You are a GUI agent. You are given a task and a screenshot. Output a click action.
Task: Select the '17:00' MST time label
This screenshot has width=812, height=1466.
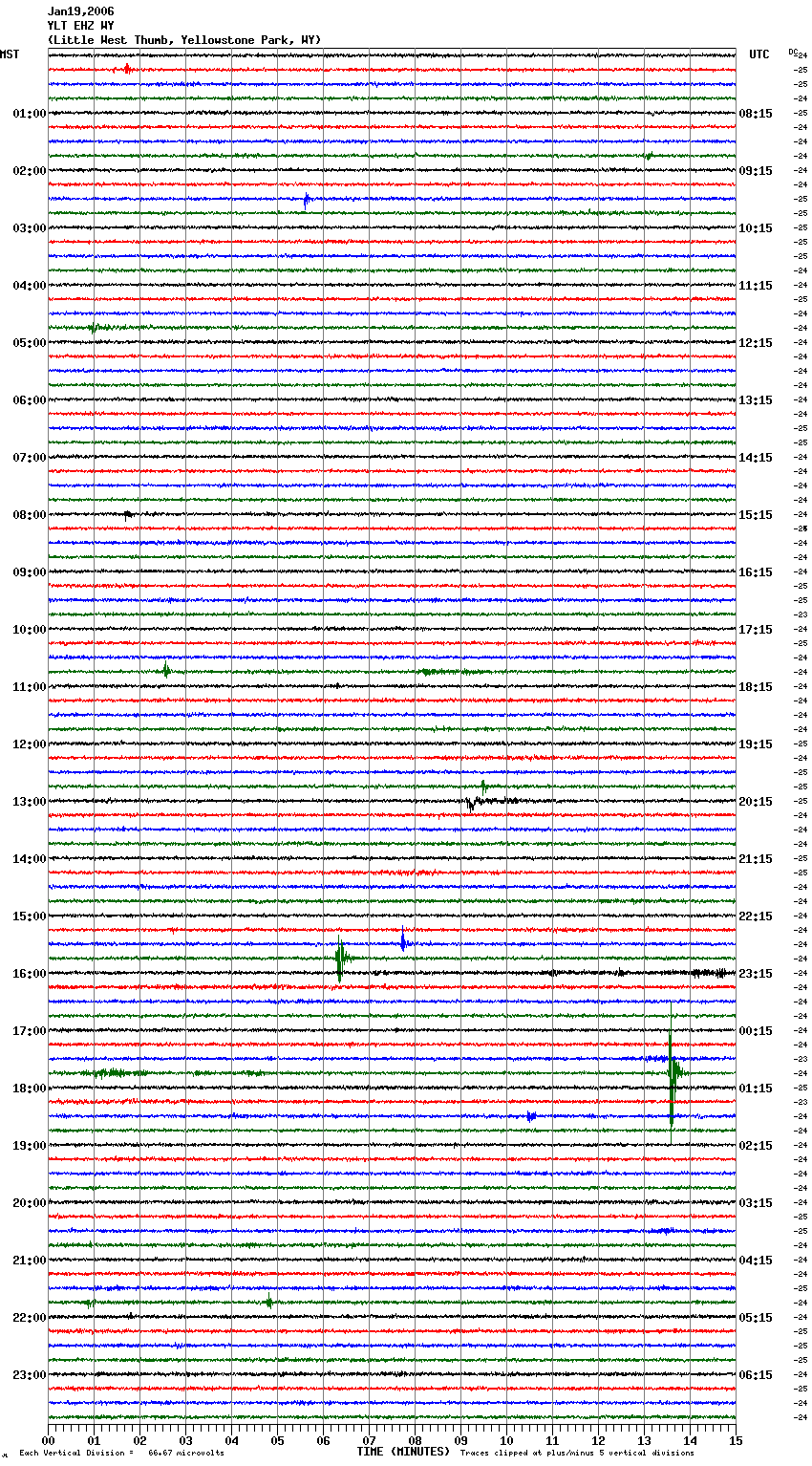tap(30, 1031)
